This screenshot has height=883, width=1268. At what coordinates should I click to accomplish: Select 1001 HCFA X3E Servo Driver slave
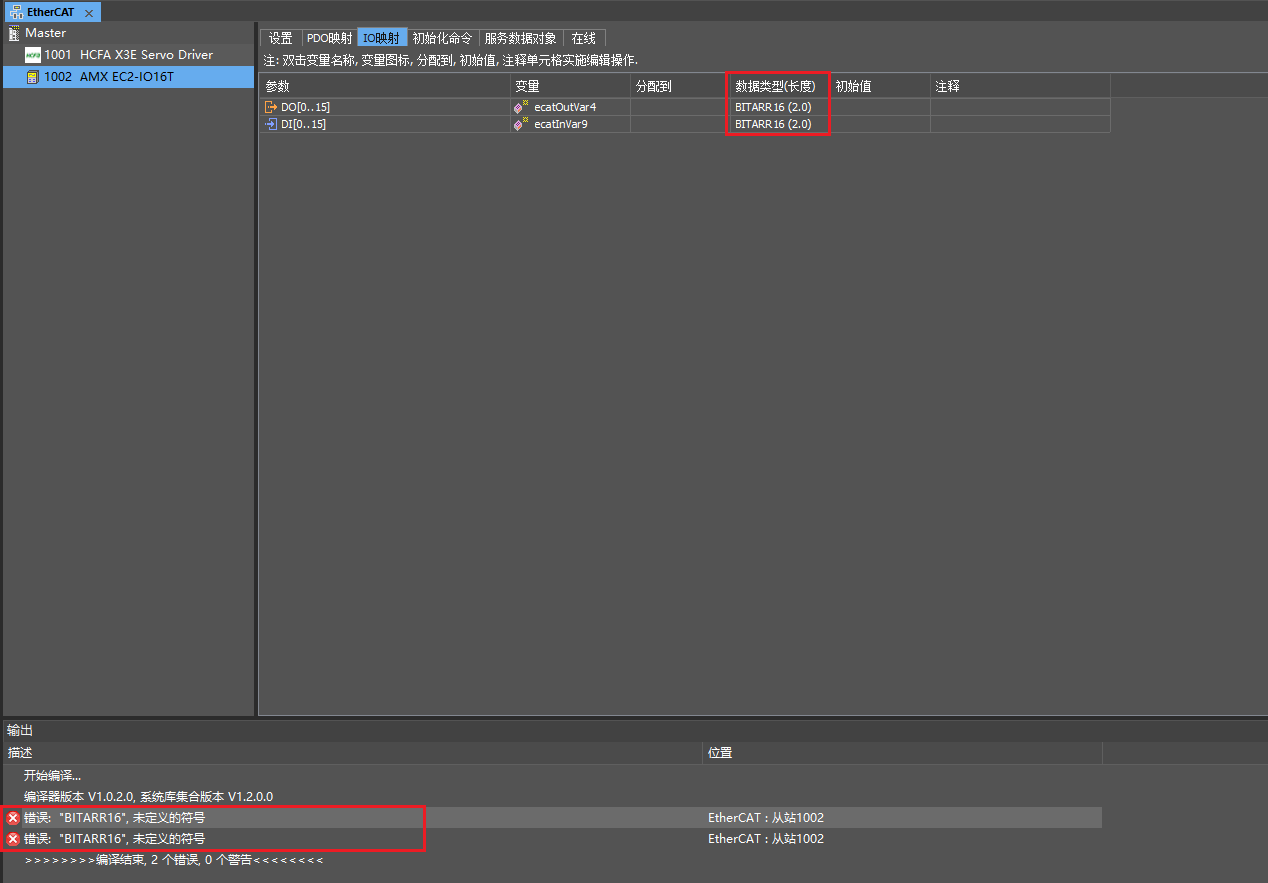[x=128, y=55]
